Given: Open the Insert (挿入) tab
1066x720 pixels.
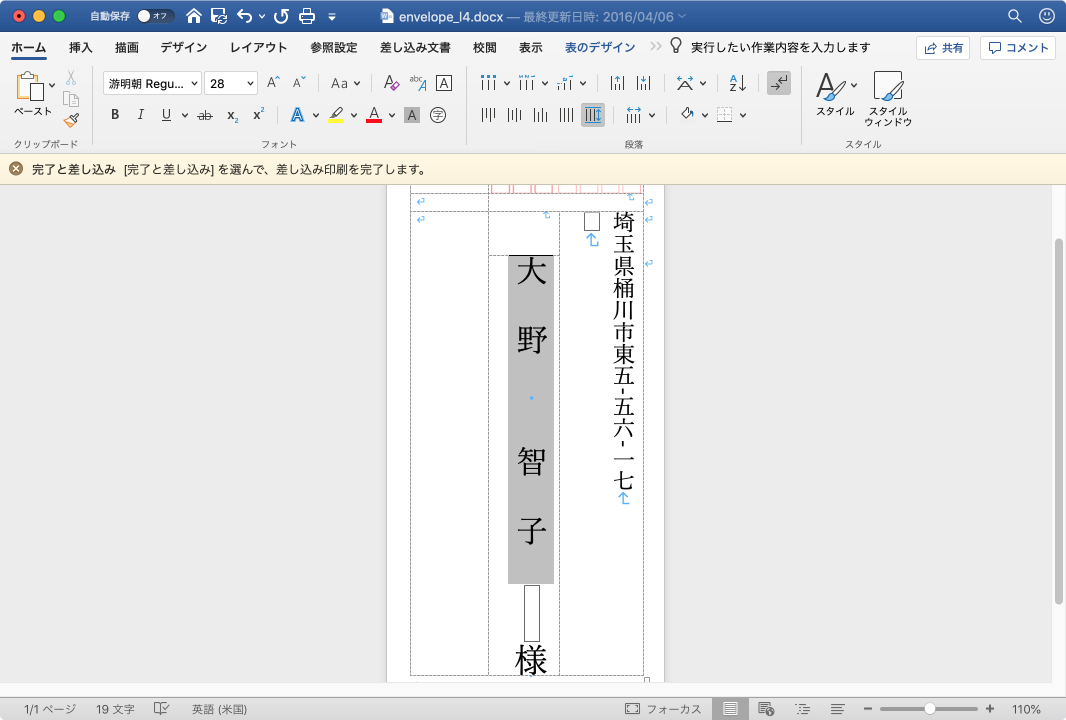Looking at the screenshot, I should (x=80, y=48).
